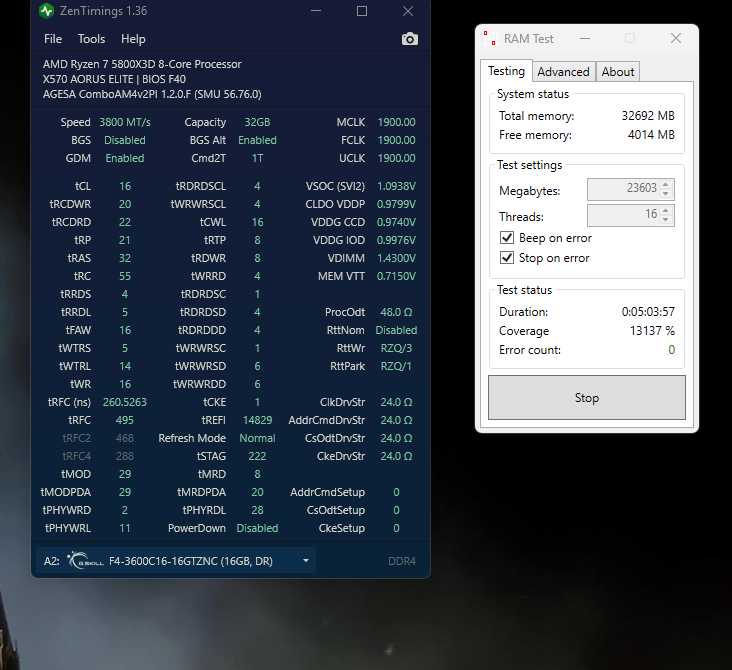Viewport: 732px width, 670px height.
Task: Click the tRFC (ns) value 260.5263
Action: click(x=125, y=402)
